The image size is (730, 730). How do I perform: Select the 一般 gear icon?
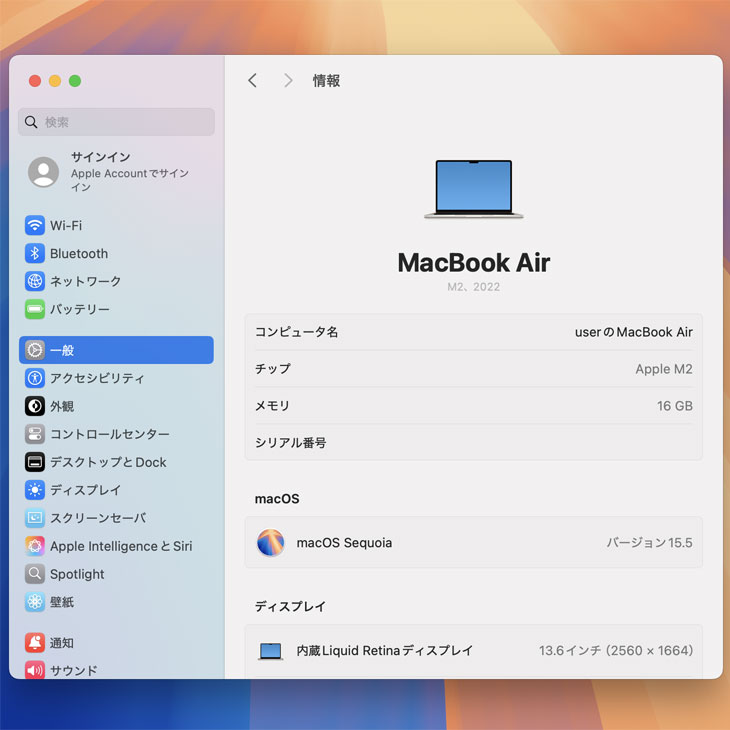click(x=35, y=350)
